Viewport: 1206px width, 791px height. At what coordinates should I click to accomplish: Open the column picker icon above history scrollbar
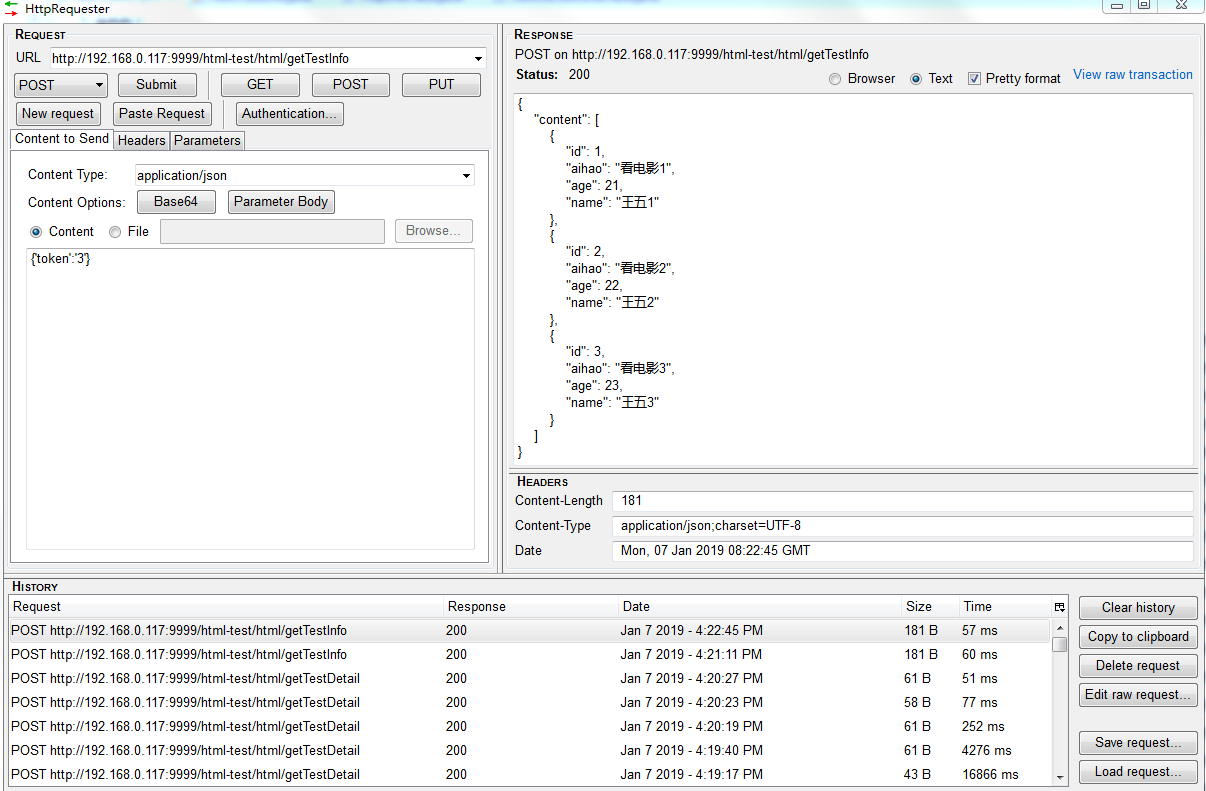1059,607
